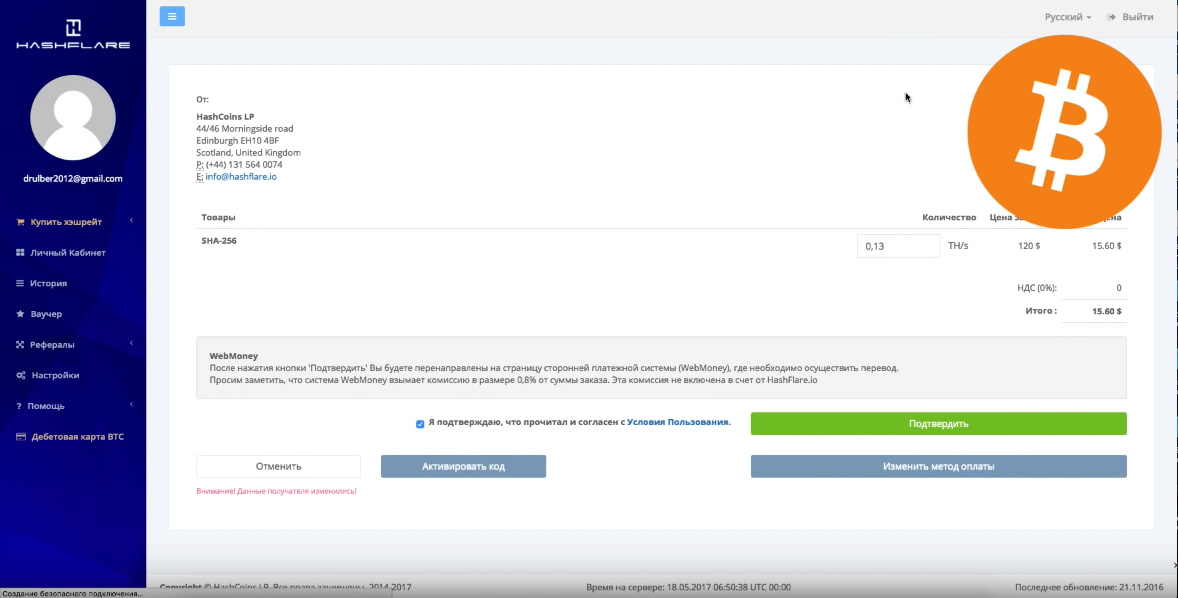Toggle the terms of use agreement checkbox
1178x598 pixels.
(420, 424)
